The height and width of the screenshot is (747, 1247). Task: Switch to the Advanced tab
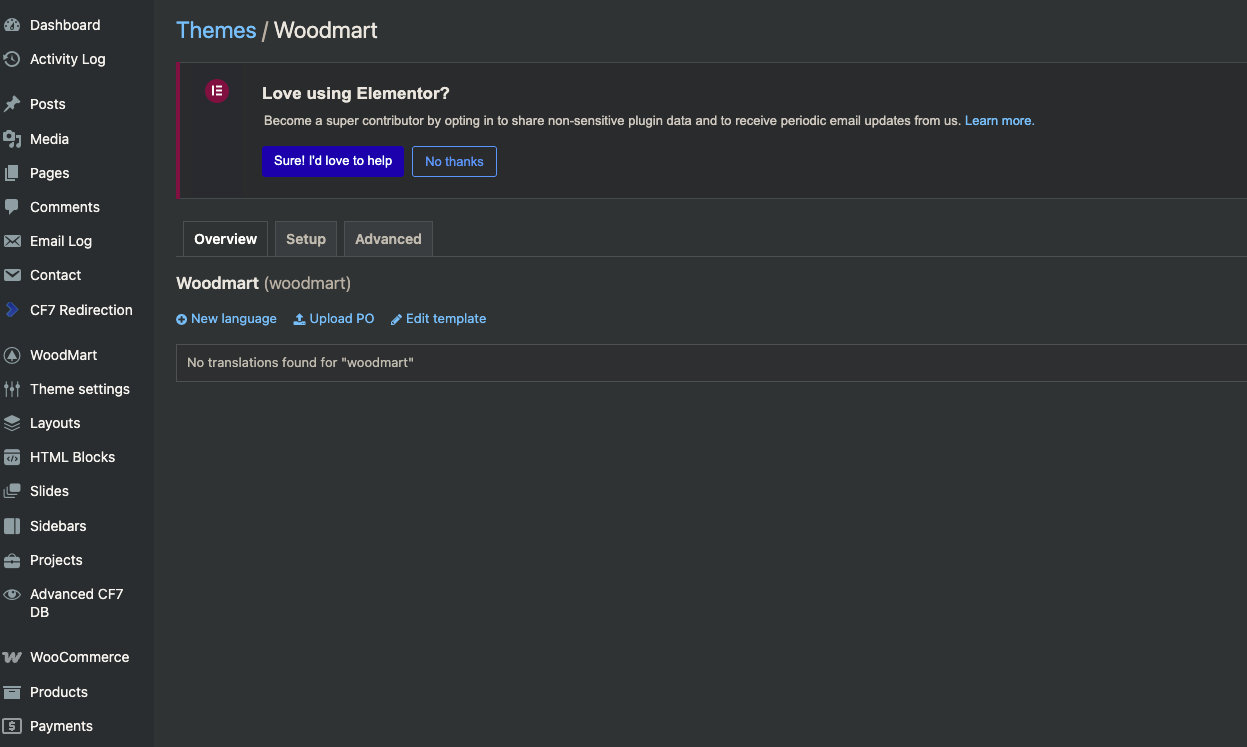[388, 239]
